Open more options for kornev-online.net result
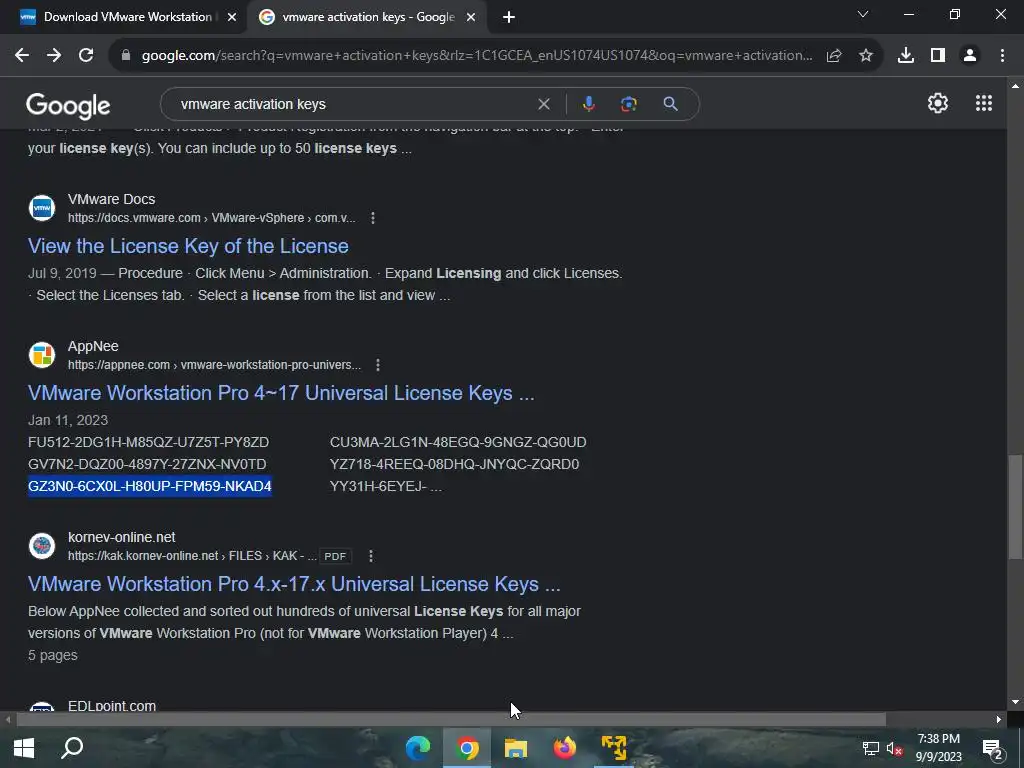Viewport: 1024px width, 768px height. pos(371,556)
